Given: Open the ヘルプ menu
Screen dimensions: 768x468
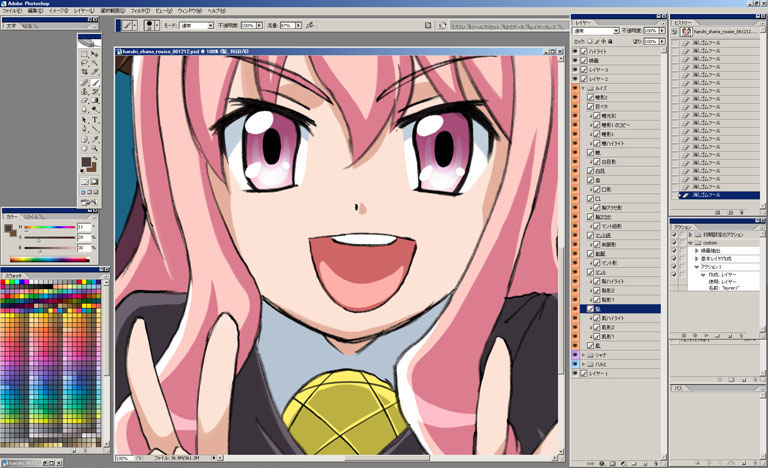Looking at the screenshot, I should [x=216, y=10].
